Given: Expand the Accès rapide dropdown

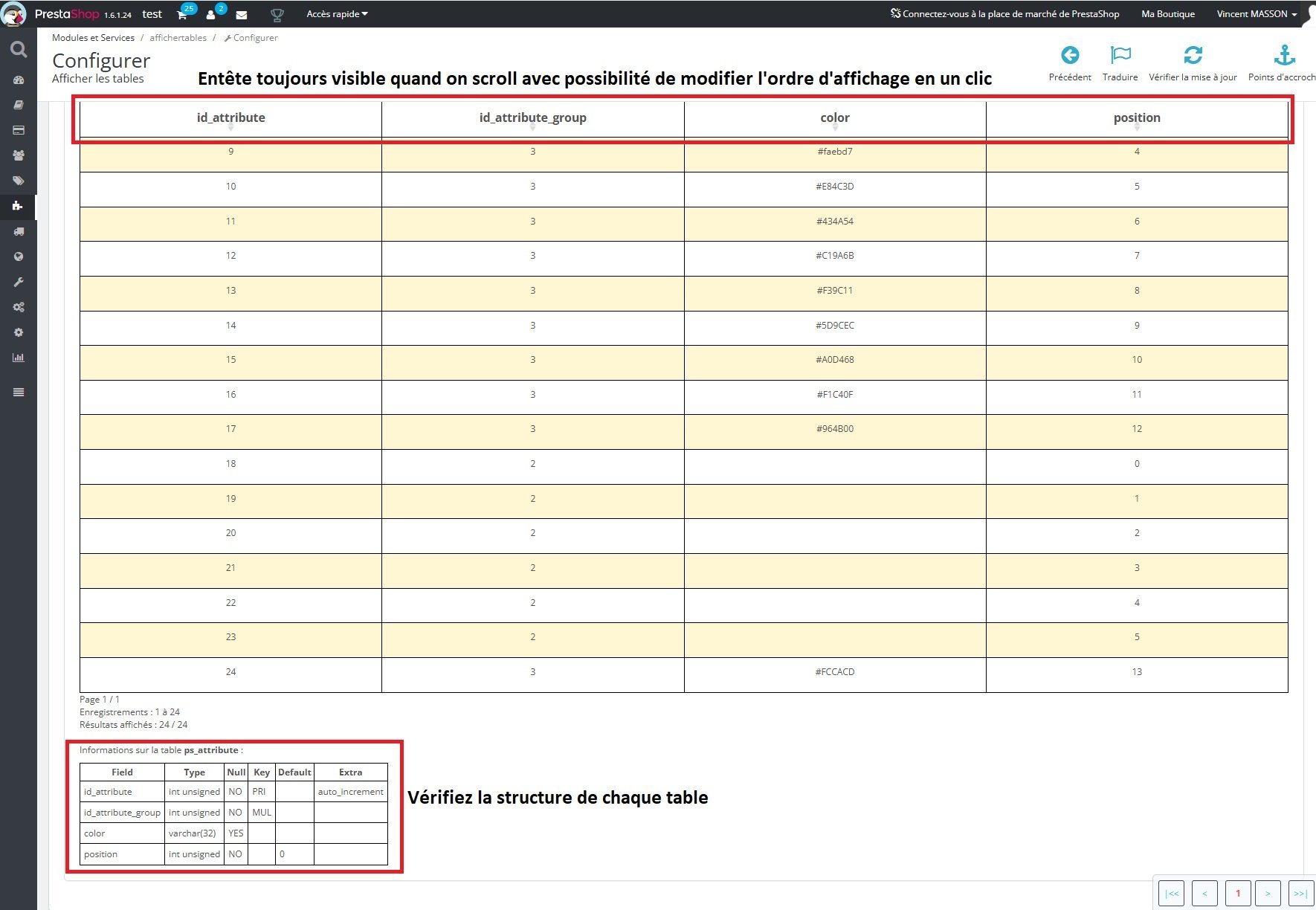Looking at the screenshot, I should point(337,14).
